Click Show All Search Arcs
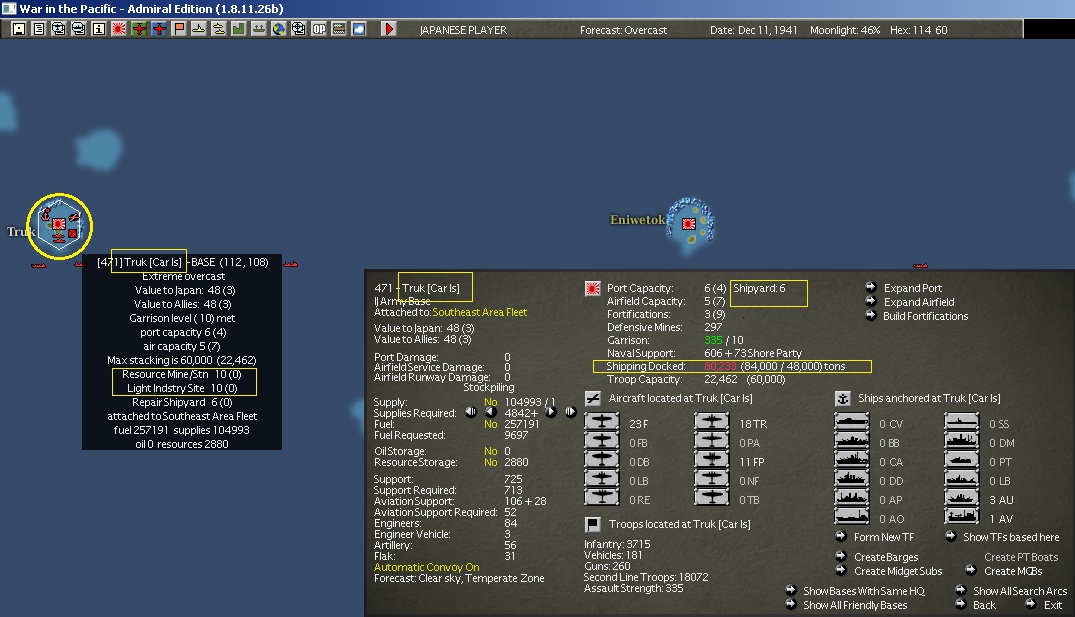The image size is (1075, 617). click(x=1019, y=591)
